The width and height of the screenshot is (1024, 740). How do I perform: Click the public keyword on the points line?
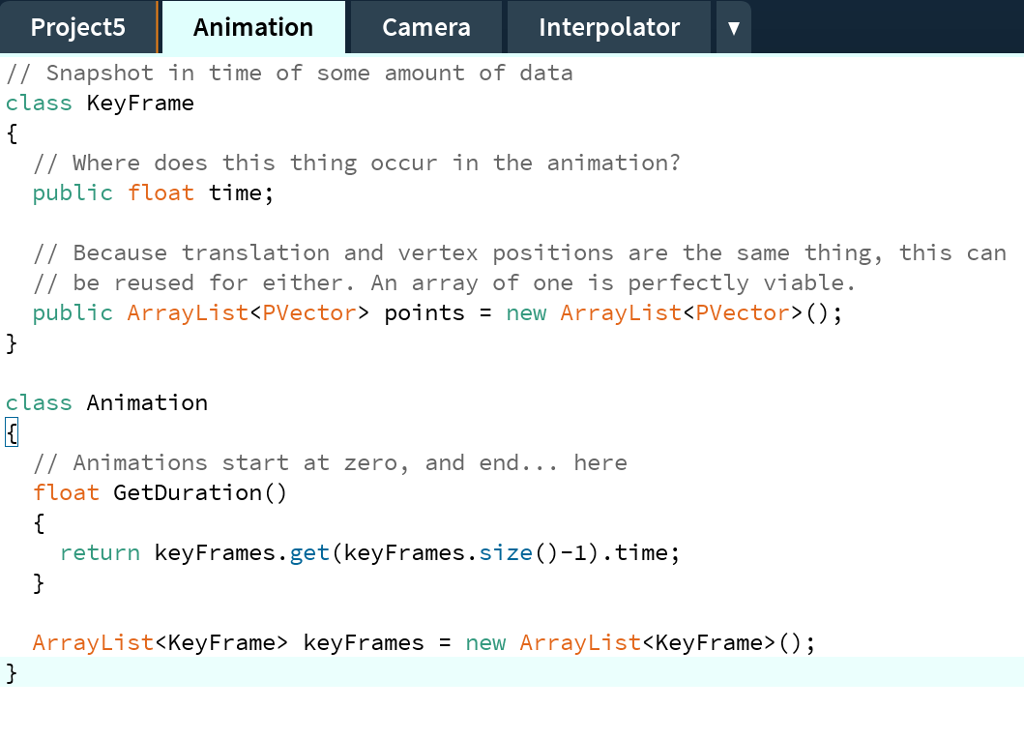click(x=72, y=312)
